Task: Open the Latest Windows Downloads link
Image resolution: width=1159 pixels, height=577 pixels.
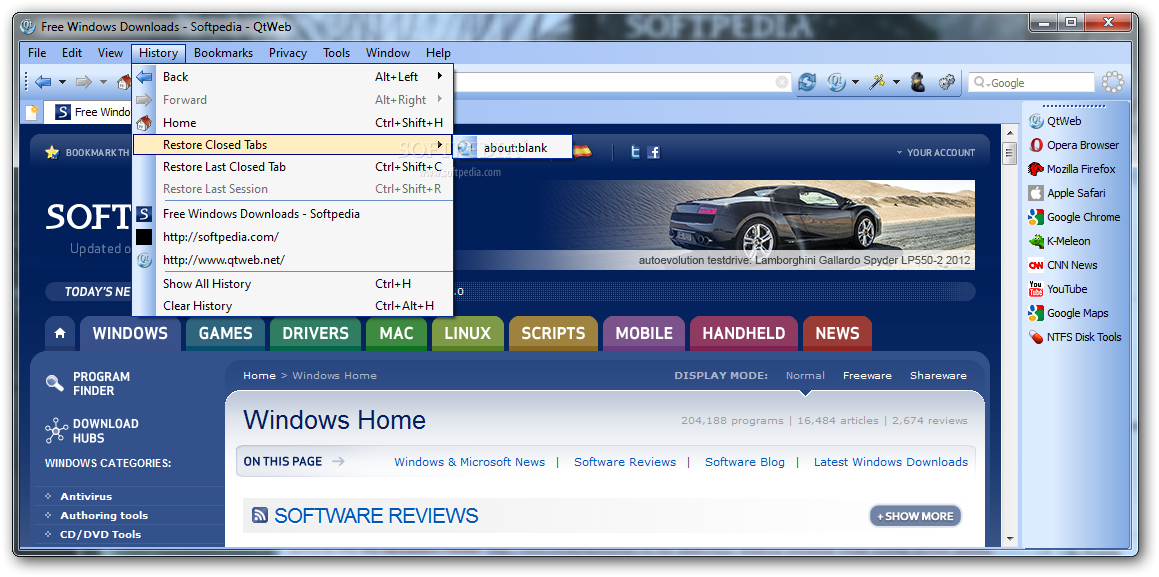Action: click(x=891, y=462)
